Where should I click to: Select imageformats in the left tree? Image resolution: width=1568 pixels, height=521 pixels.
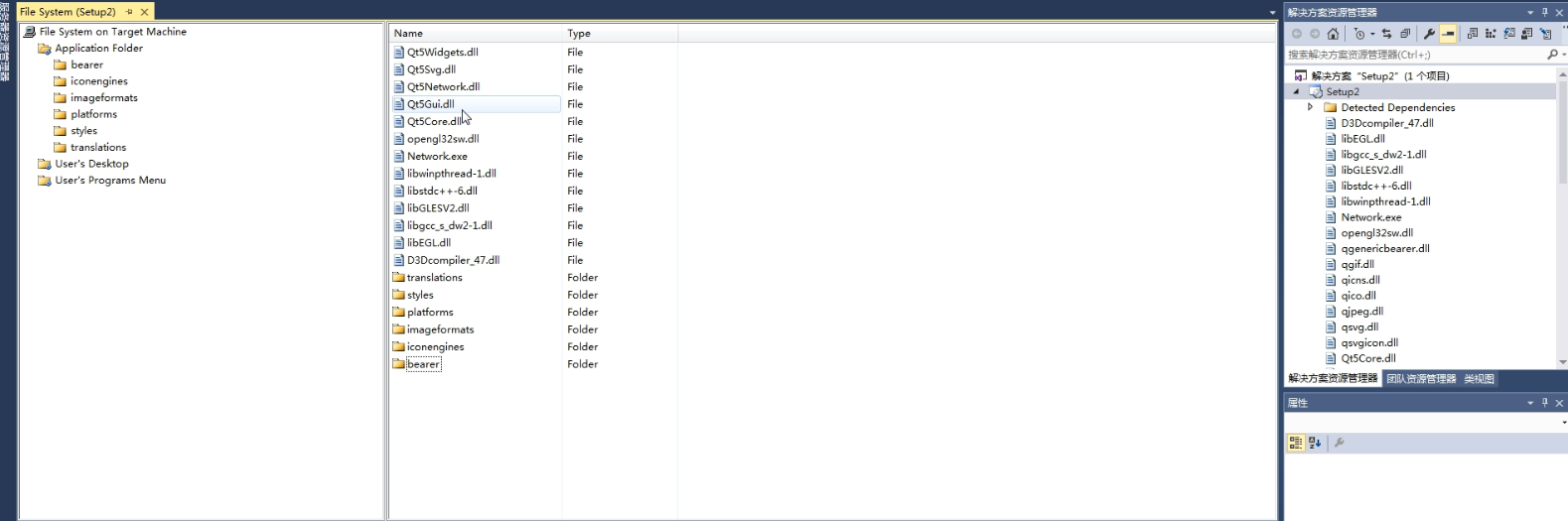click(103, 97)
